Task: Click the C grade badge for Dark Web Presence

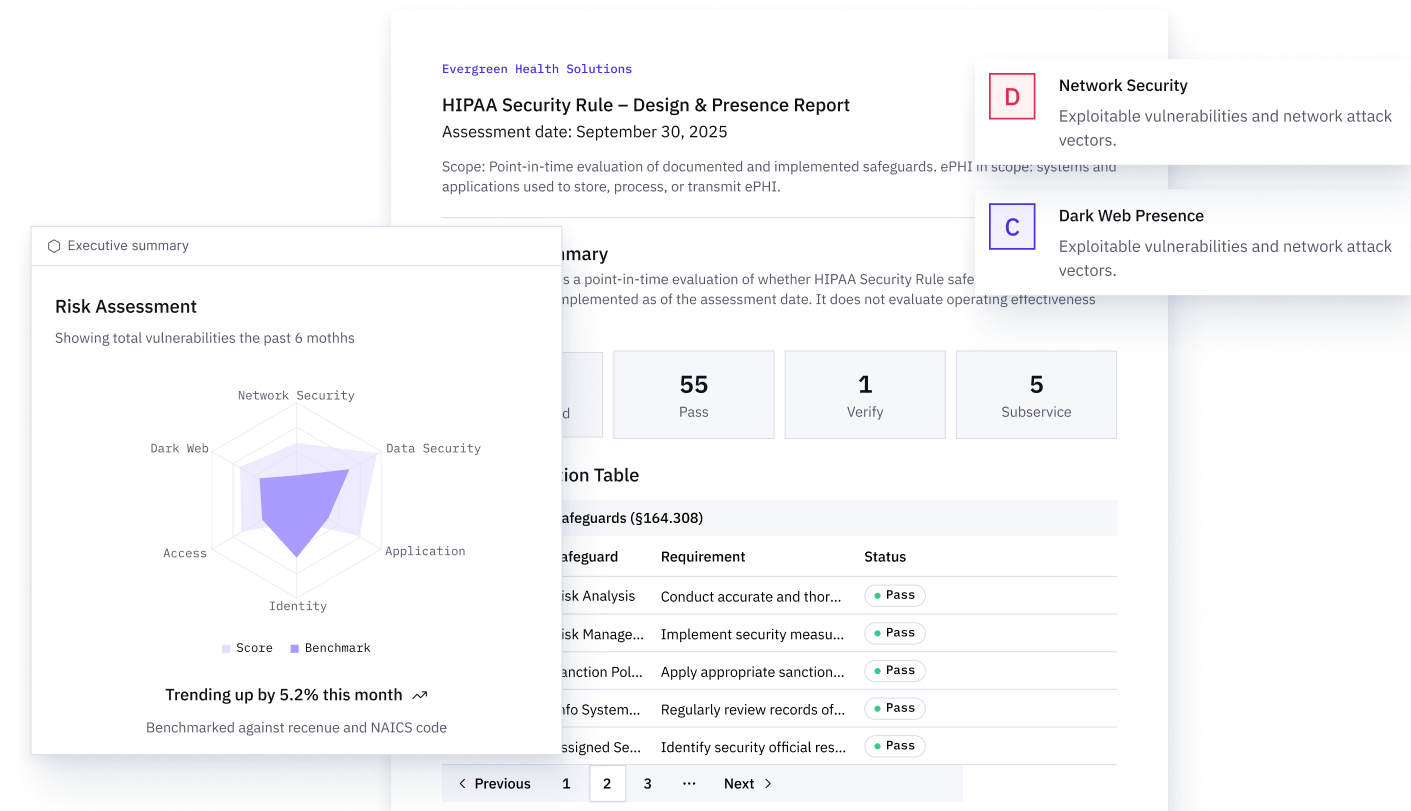Action: pos(1012,227)
